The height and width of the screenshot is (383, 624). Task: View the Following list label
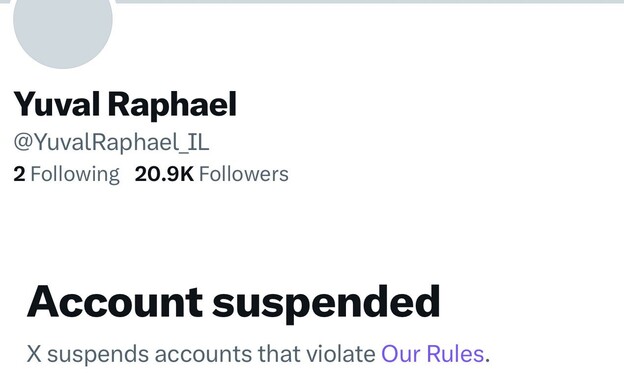[x=75, y=175]
